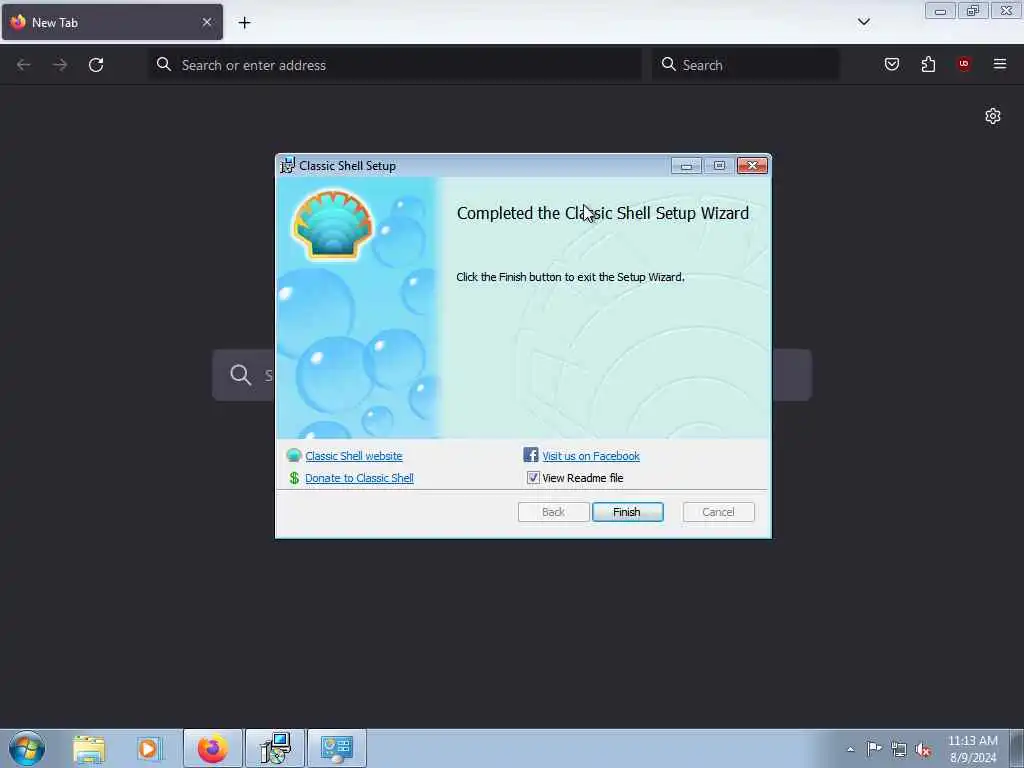Open the Save to Pocket icon in Firefox
The width and height of the screenshot is (1024, 768).
coord(891,64)
